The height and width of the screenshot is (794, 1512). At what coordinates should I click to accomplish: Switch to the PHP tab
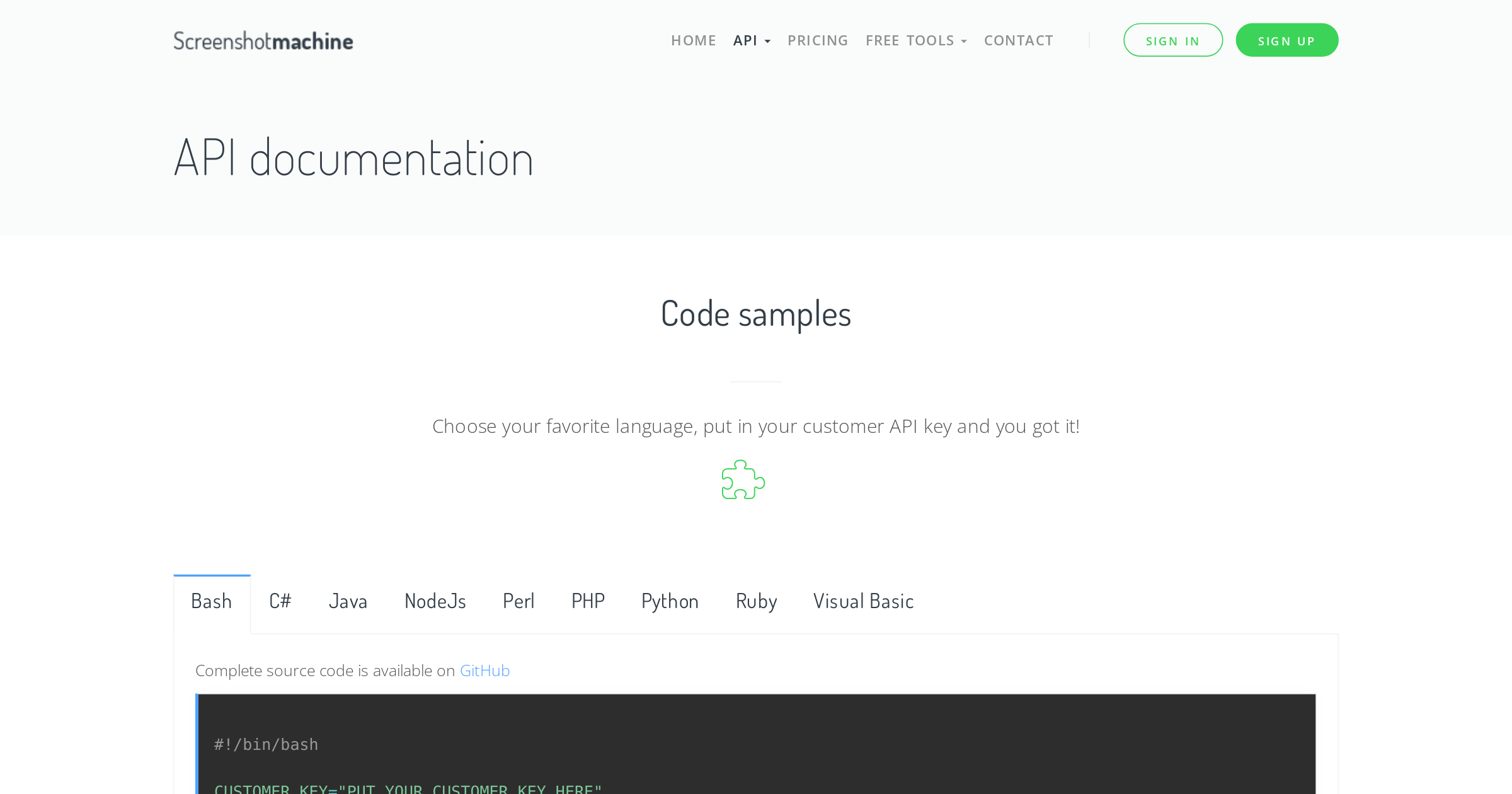point(588,601)
